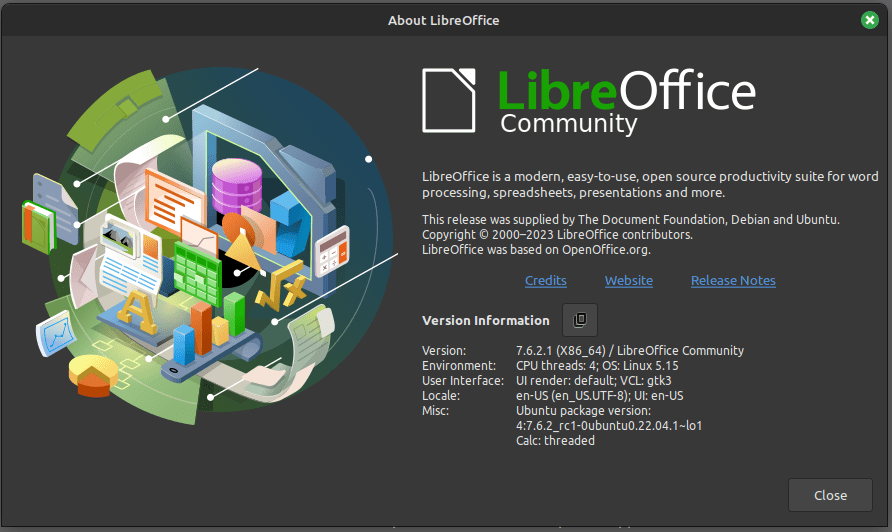Click the 'Locale:' label
The image size is (892, 532).
pos(441,395)
